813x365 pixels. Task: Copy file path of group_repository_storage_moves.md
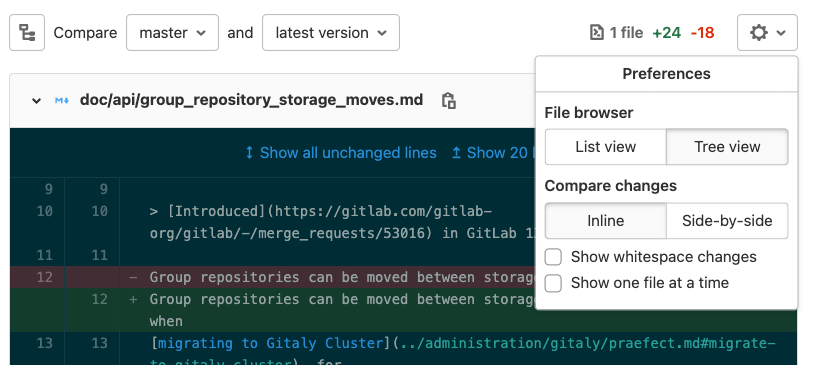point(448,100)
